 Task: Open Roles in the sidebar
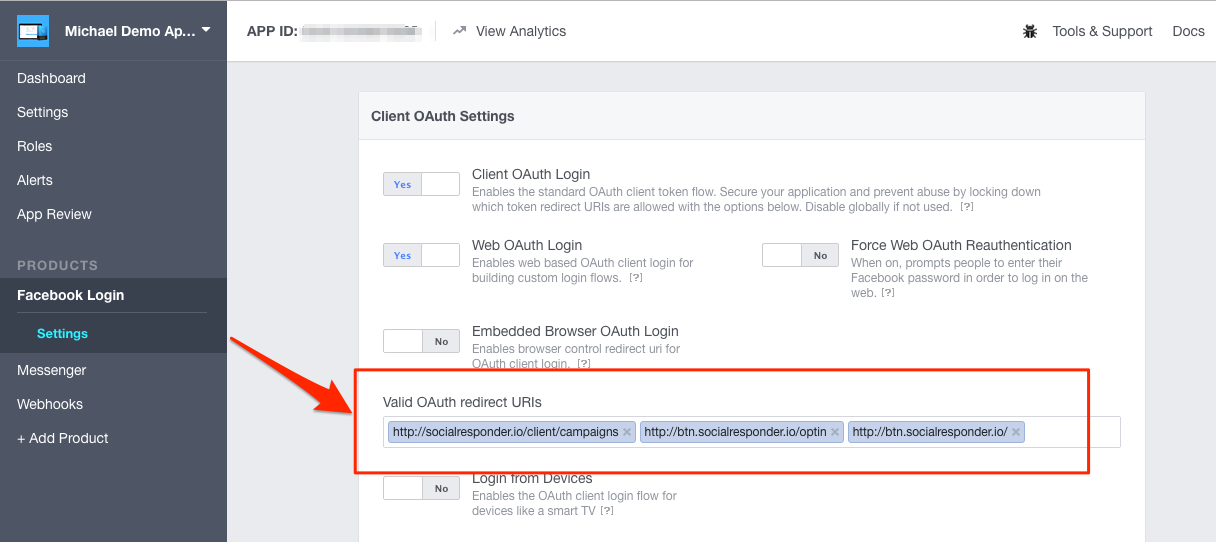coord(34,146)
